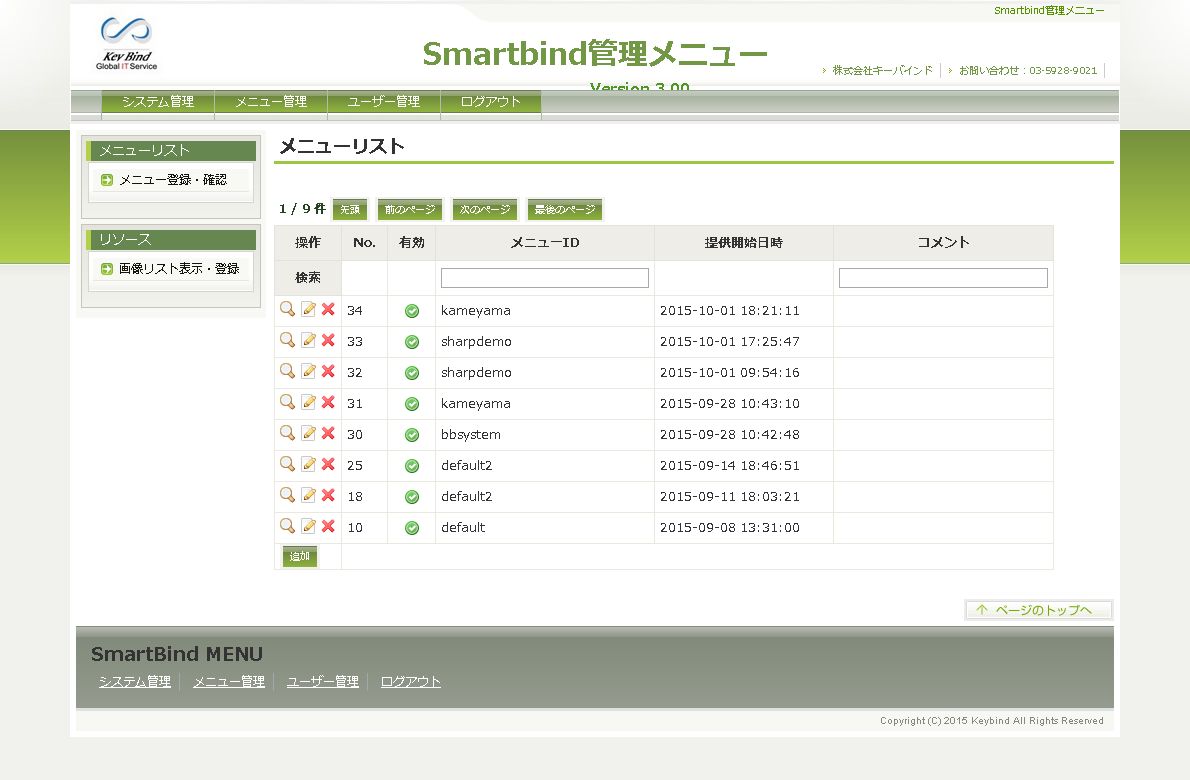Viewport: 1190px width, 780px height.
Task: Open the editor for menu No. 31
Action: (x=308, y=402)
